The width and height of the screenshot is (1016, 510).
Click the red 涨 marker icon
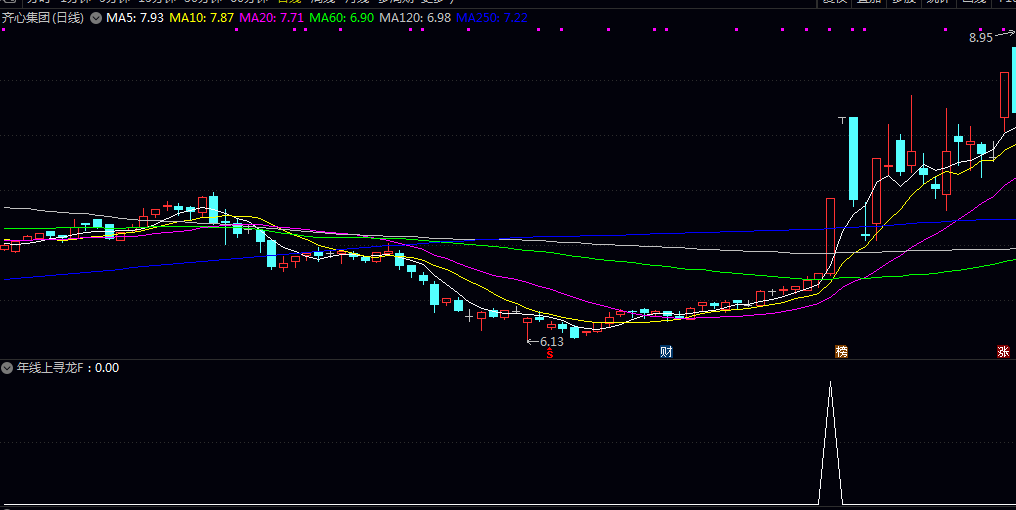click(x=1003, y=352)
